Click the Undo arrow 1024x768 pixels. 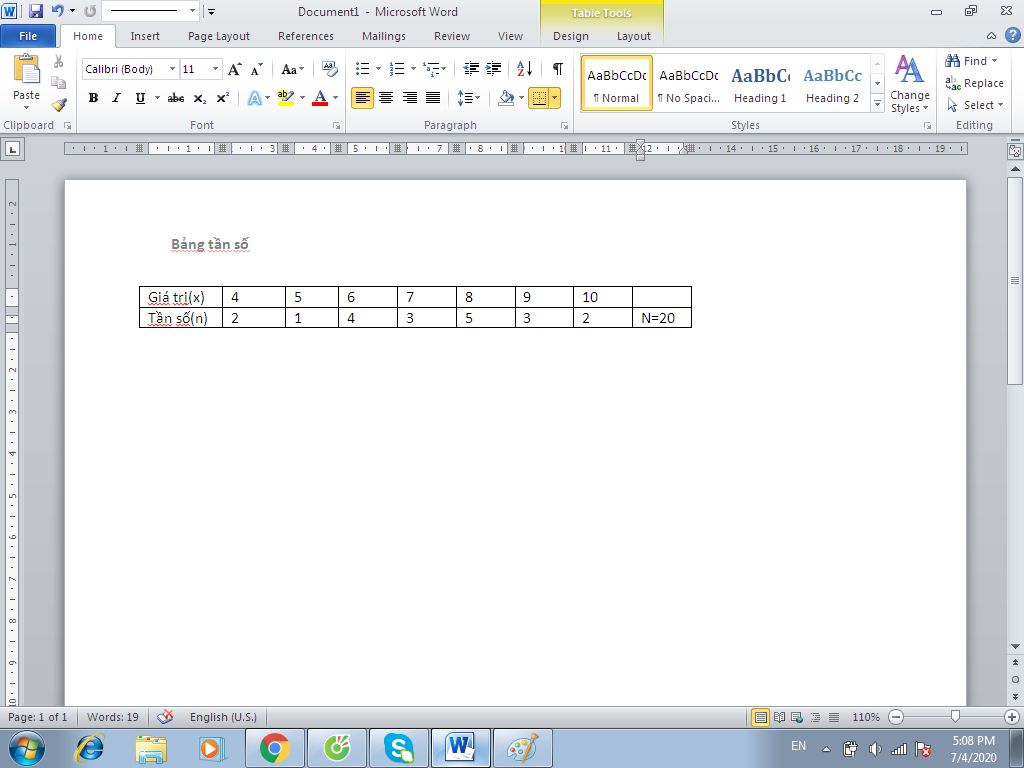(57, 11)
